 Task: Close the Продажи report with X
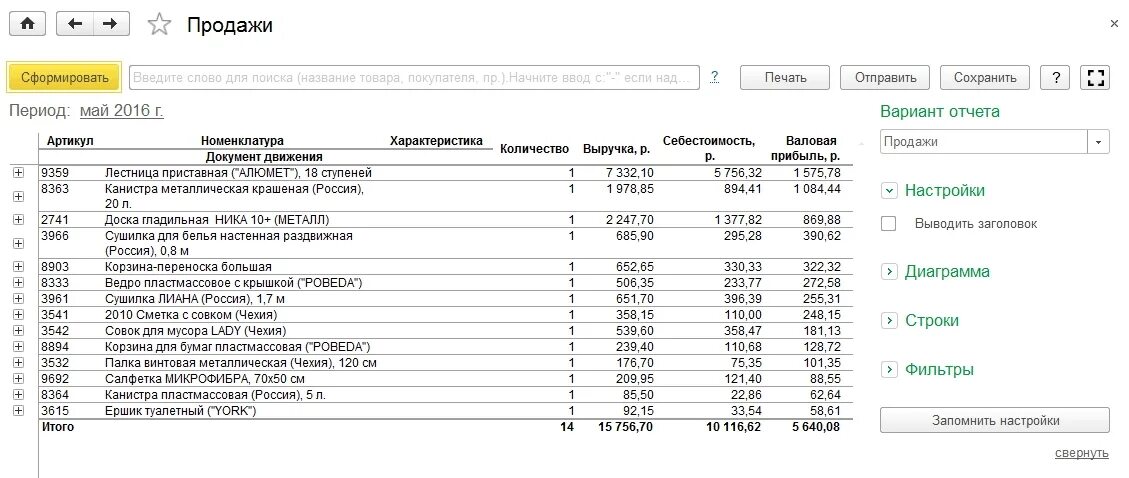(1114, 24)
